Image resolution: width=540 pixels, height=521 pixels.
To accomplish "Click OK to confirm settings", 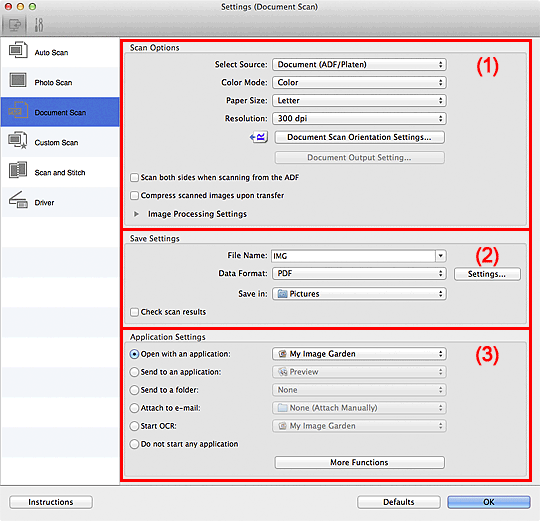I will [489, 502].
